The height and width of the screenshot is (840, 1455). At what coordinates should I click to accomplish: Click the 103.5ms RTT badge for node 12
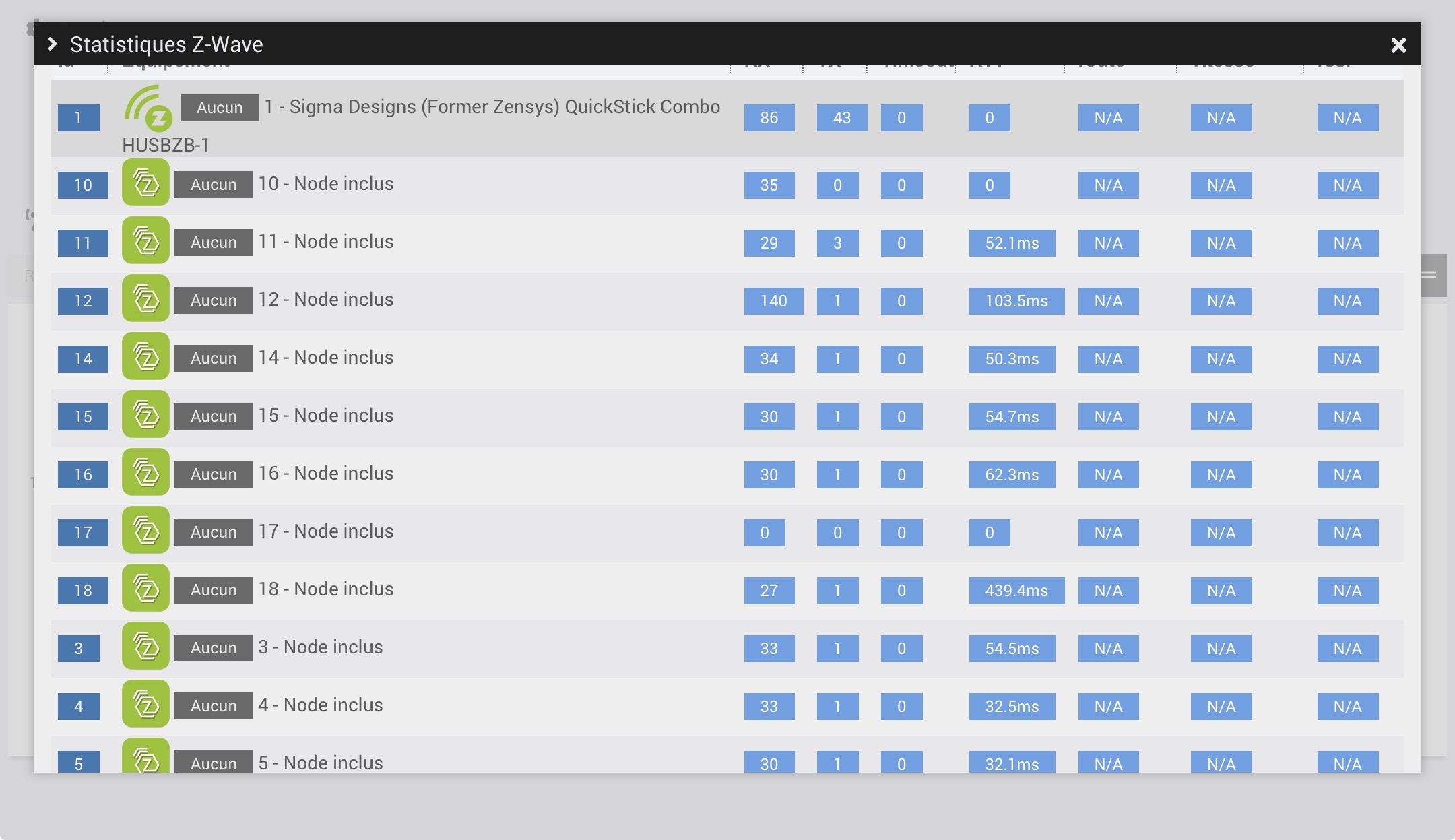pyautogui.click(x=1016, y=301)
